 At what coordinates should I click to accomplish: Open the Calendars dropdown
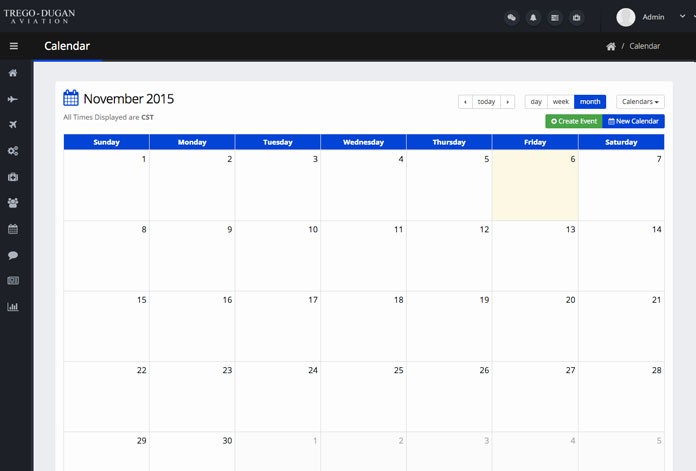point(640,102)
